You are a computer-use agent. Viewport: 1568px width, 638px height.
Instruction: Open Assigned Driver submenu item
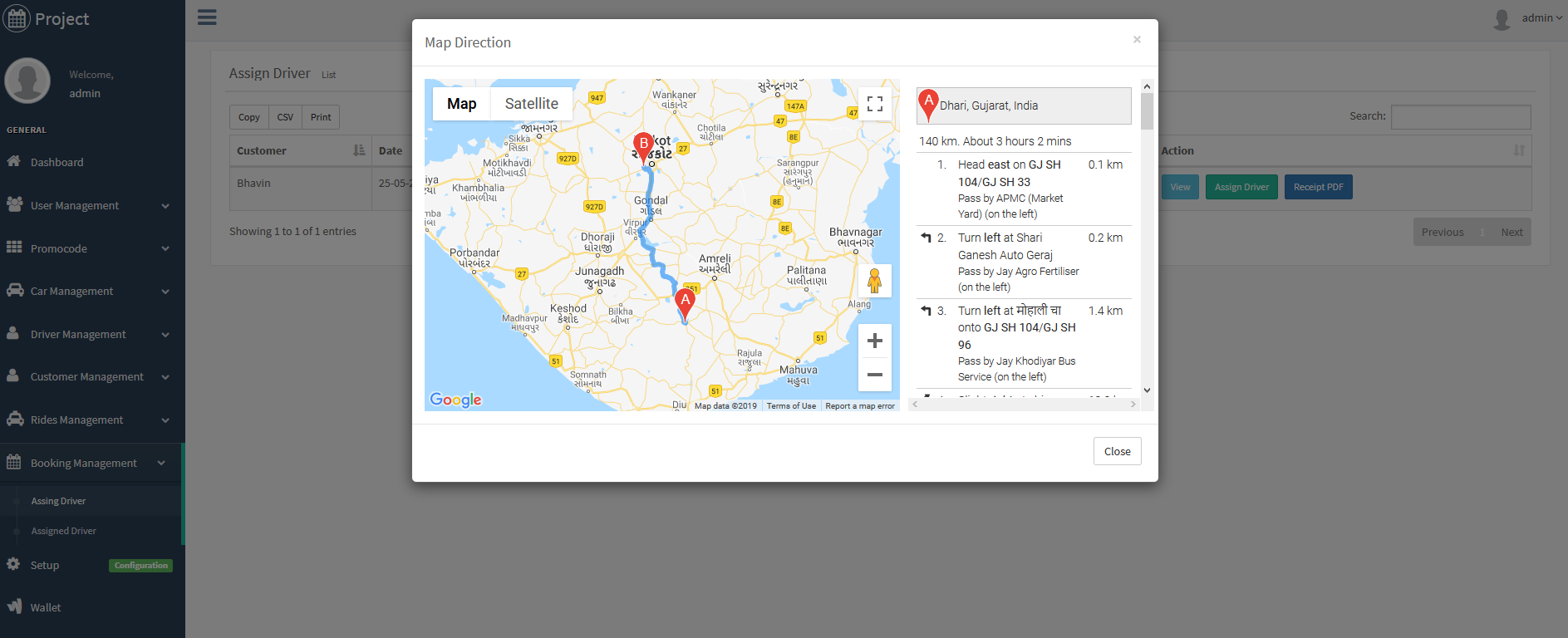click(64, 531)
